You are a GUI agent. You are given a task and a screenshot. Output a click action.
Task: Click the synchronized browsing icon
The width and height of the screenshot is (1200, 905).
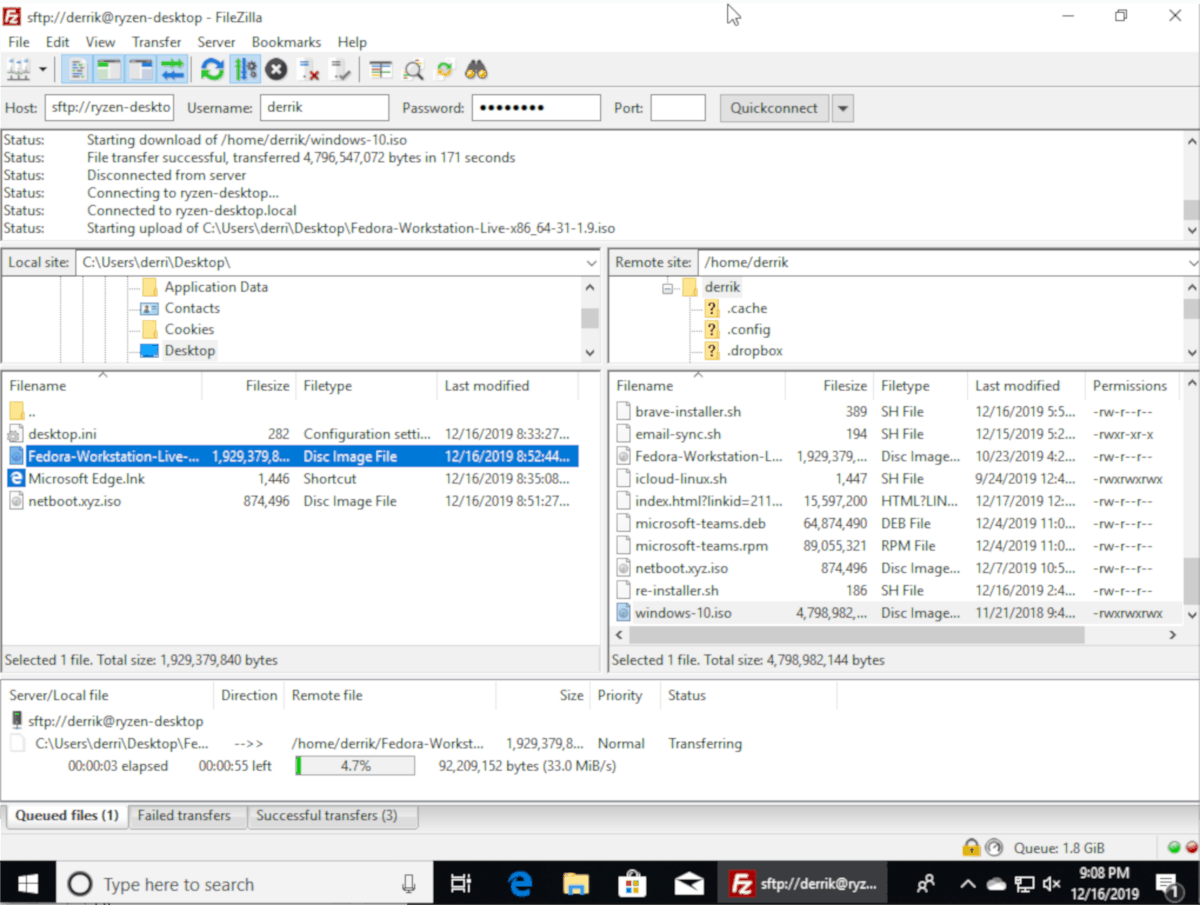click(x=445, y=69)
